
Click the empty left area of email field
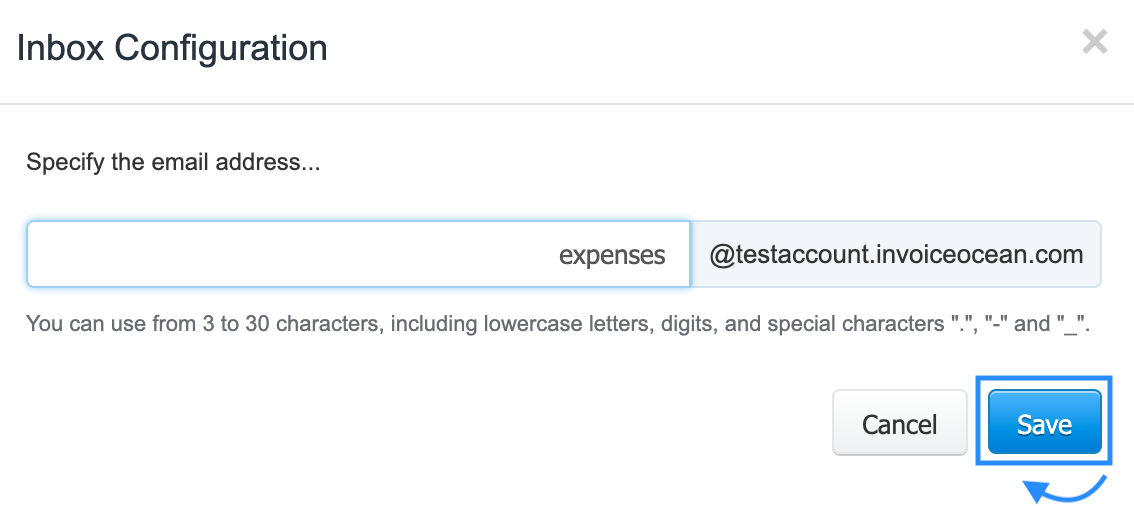(200, 254)
